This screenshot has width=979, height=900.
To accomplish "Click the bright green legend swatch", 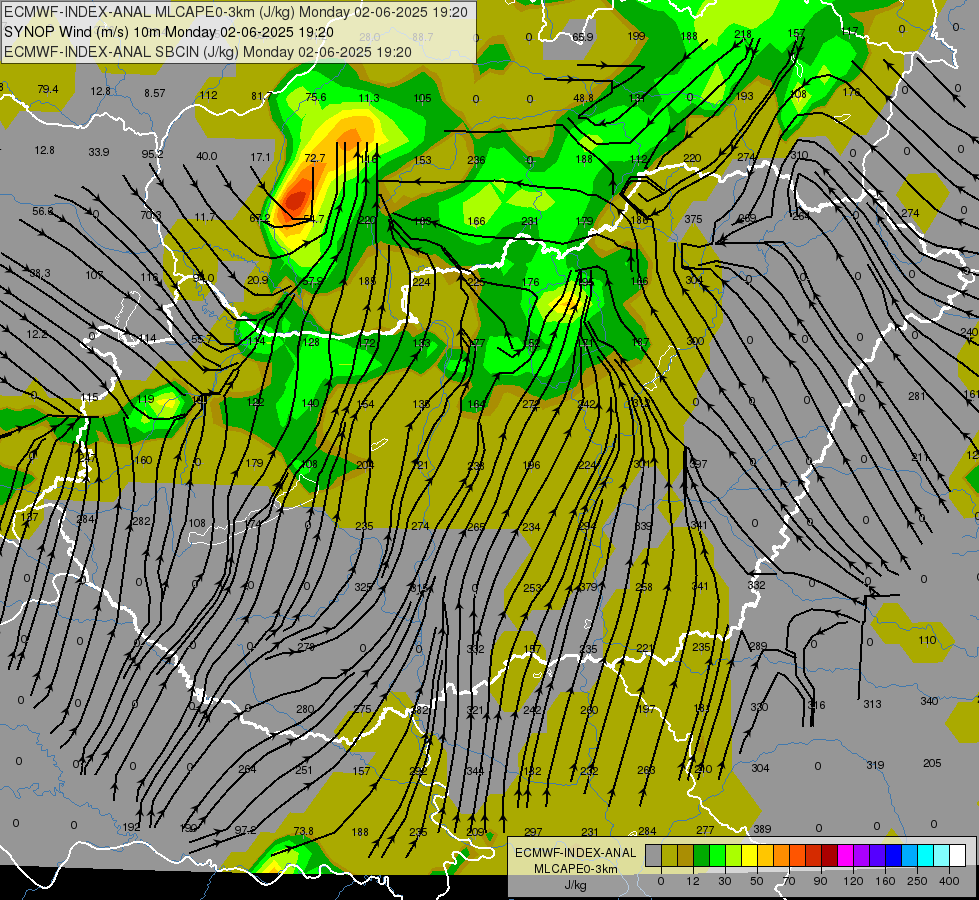I will [x=717, y=856].
